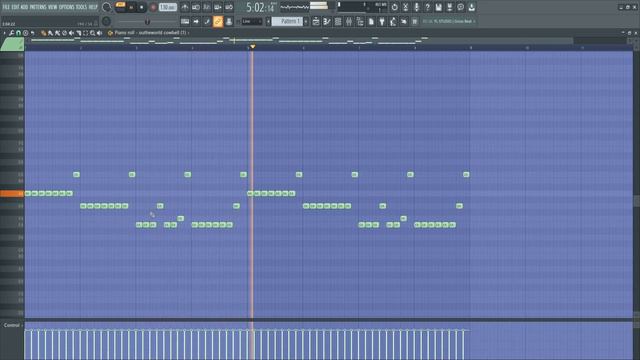Select the Mute tool
Image resolution: width=640 pixels, height=360 pixels.
point(71,33)
